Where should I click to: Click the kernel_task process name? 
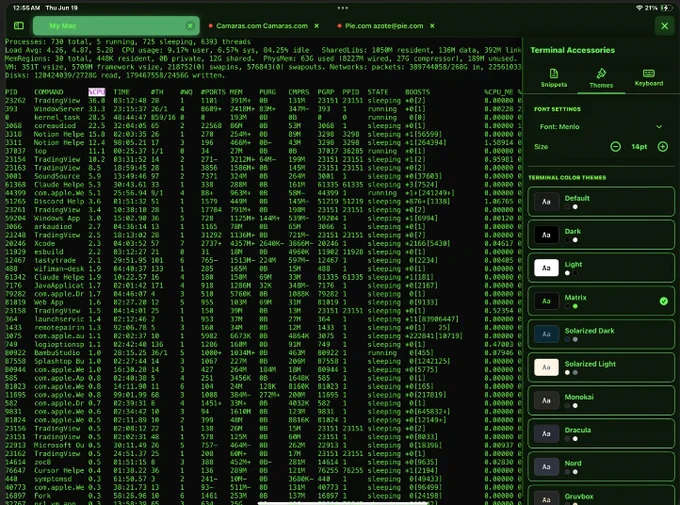(x=57, y=117)
